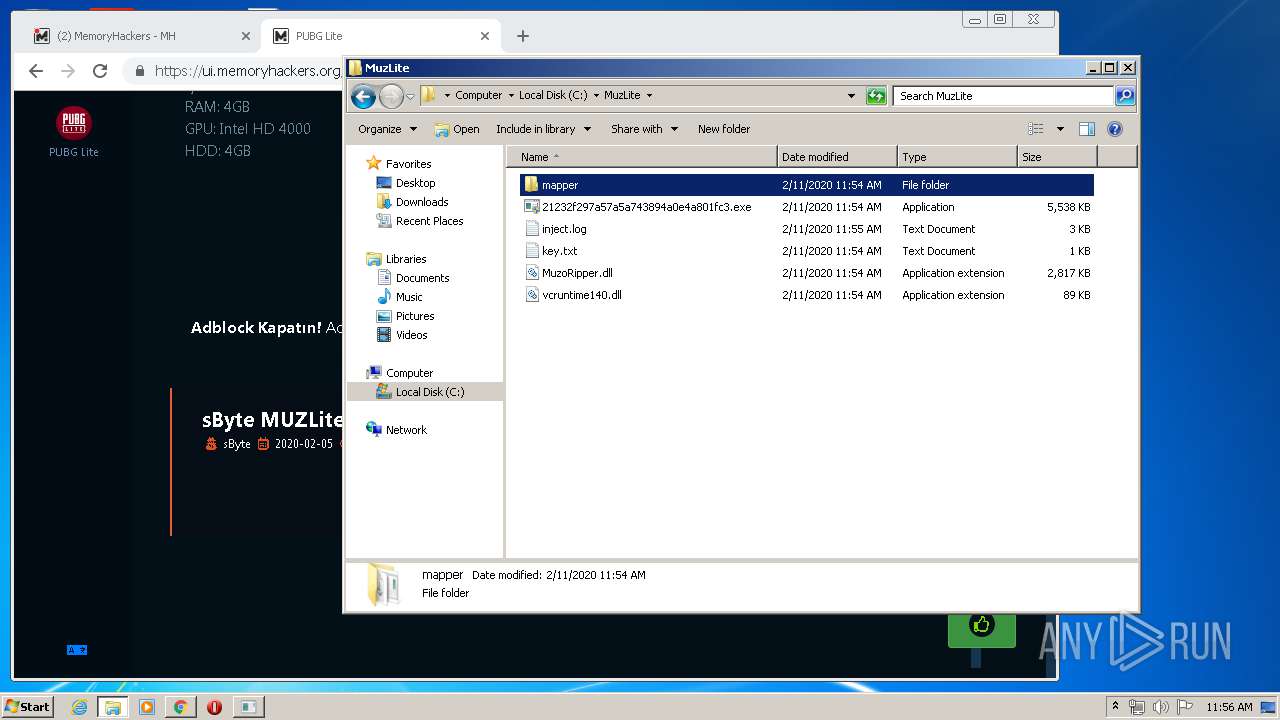Open Recent Places in navigation pane
Image resolution: width=1280 pixels, height=720 pixels.
(419, 221)
